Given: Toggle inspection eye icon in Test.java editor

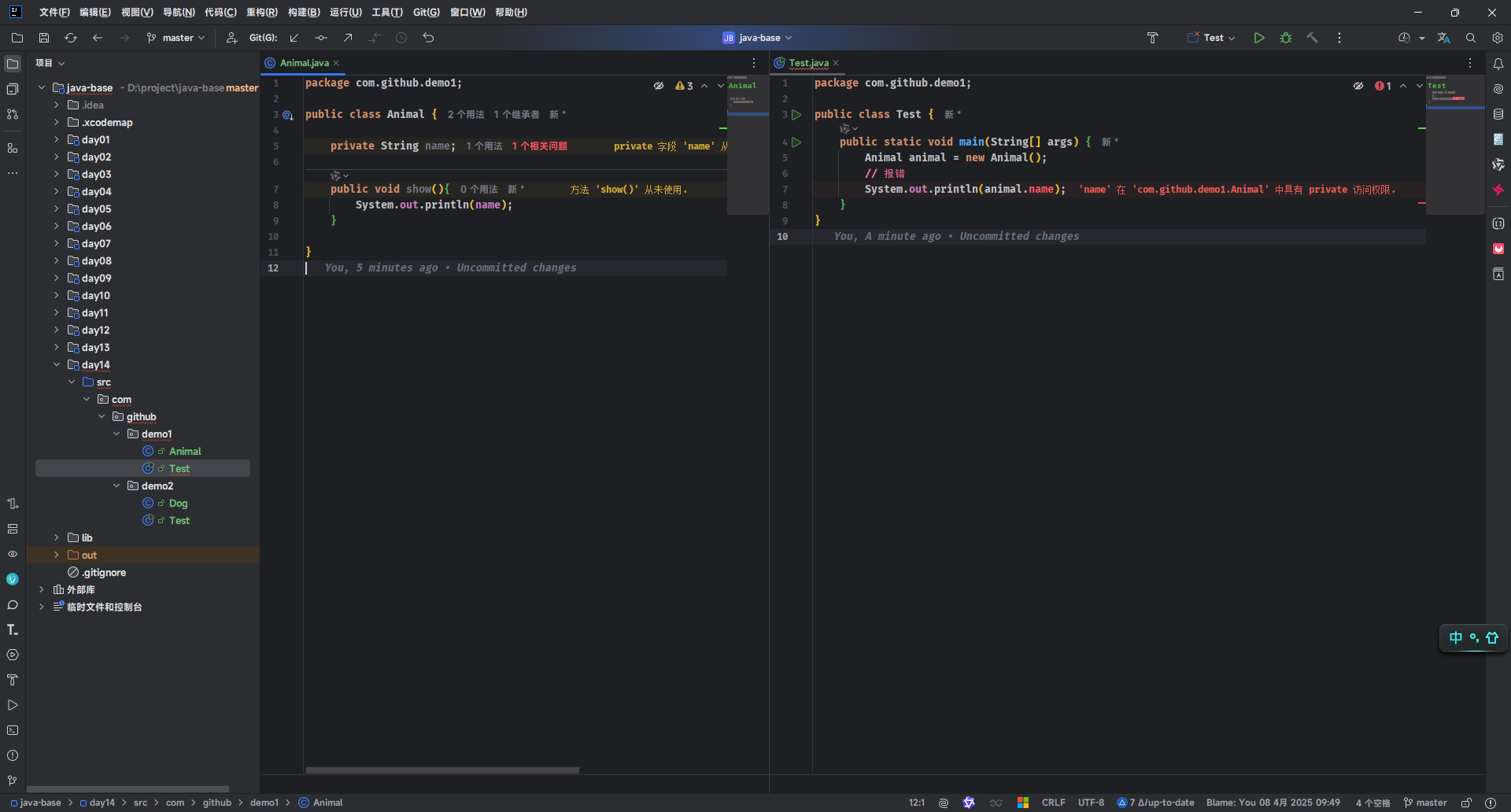Looking at the screenshot, I should (1358, 86).
